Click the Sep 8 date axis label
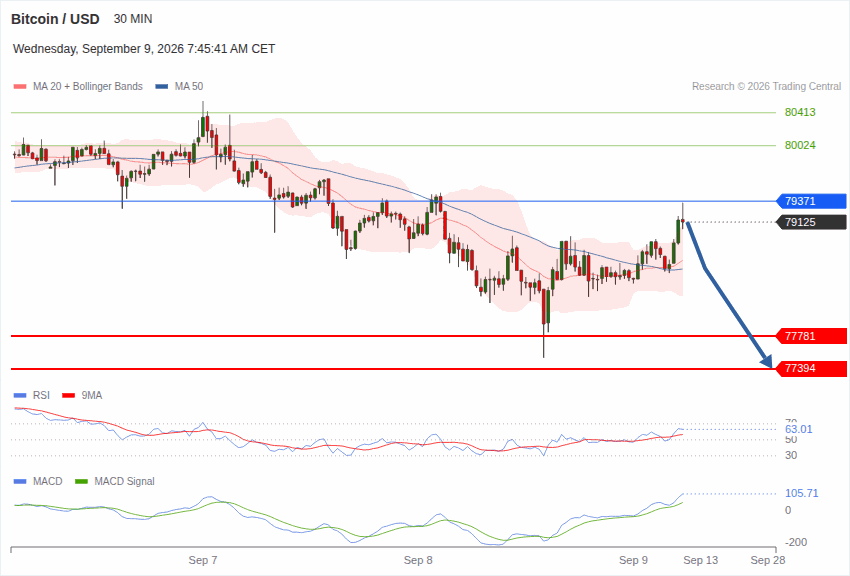This screenshot has width=850, height=576. (x=418, y=560)
